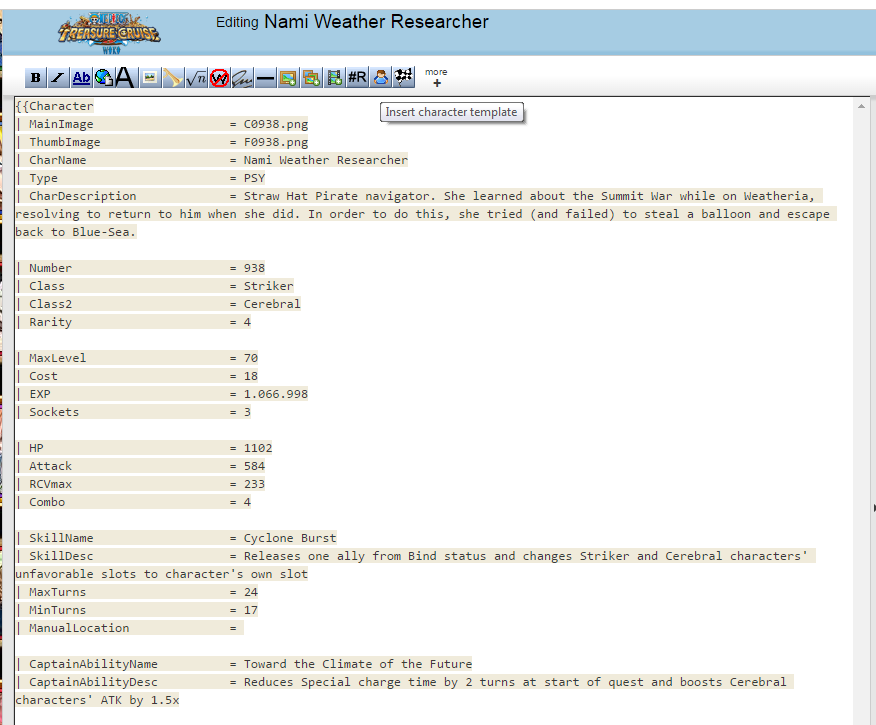876x725 pixels.
Task: Insert headline with large A icon
Action: 125,78
